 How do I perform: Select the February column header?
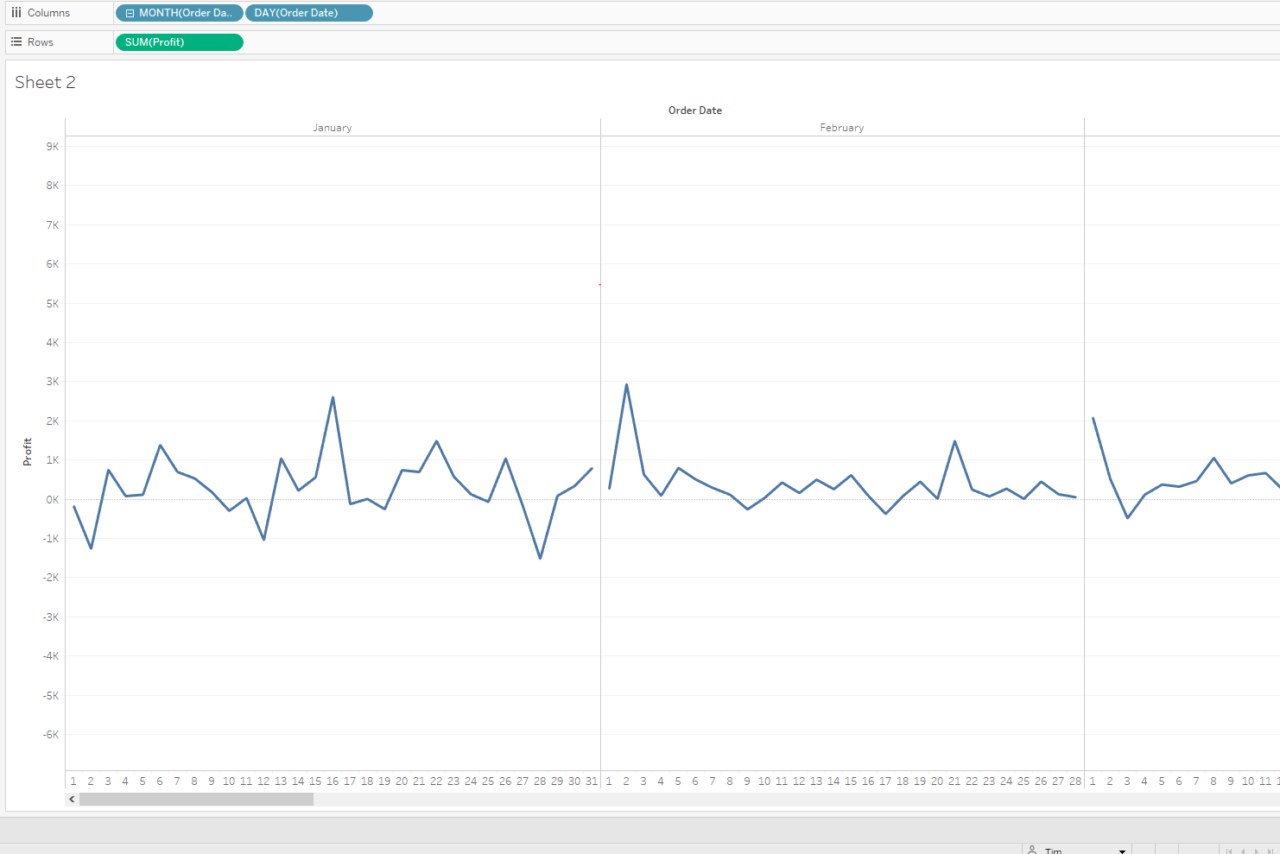click(x=842, y=127)
